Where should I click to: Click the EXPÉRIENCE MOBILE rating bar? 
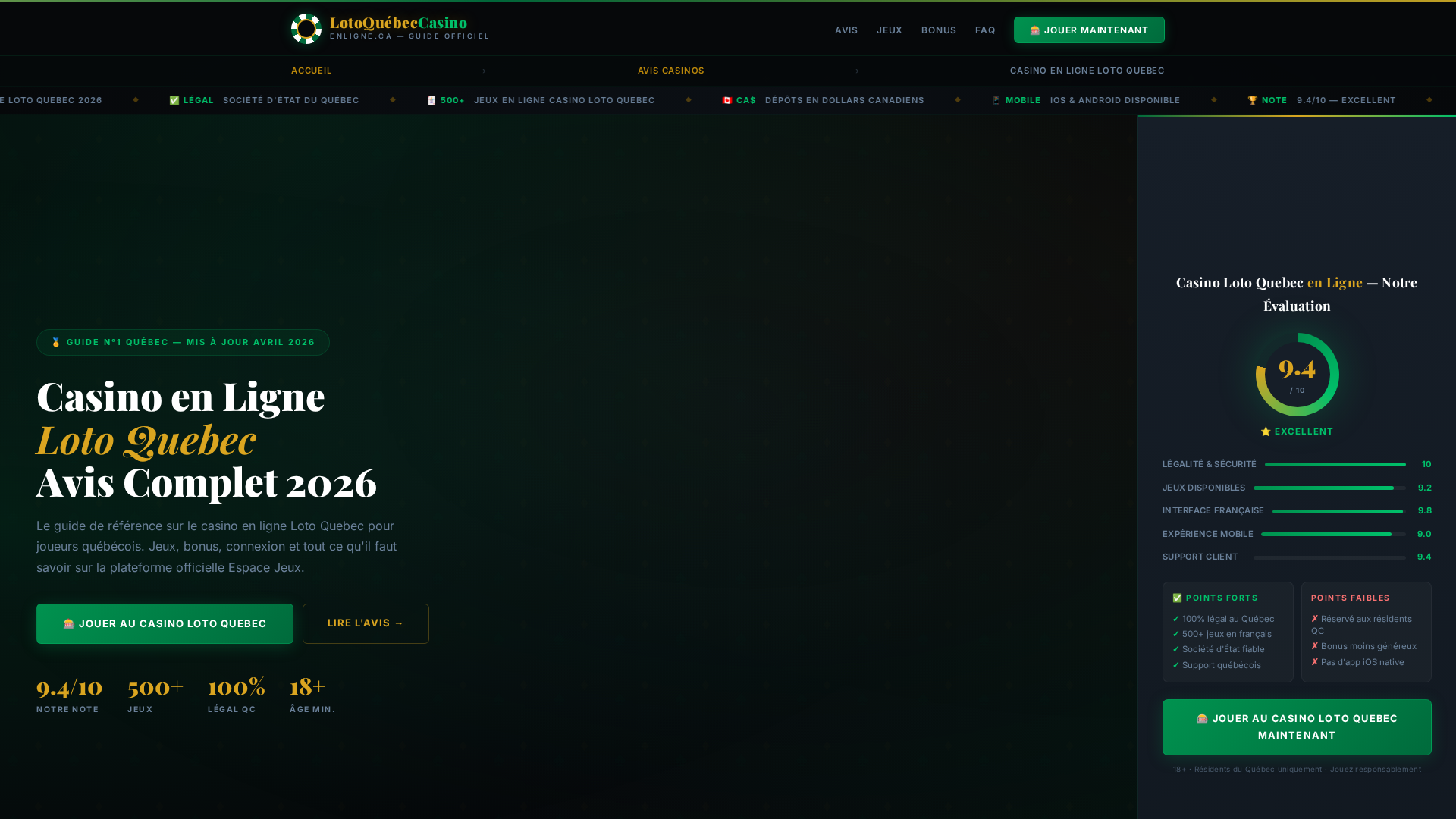click(x=1333, y=534)
